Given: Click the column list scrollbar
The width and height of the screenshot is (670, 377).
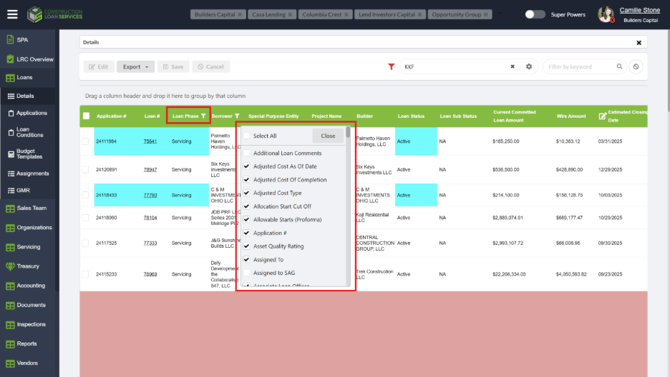Looking at the screenshot, I should (x=348, y=205).
